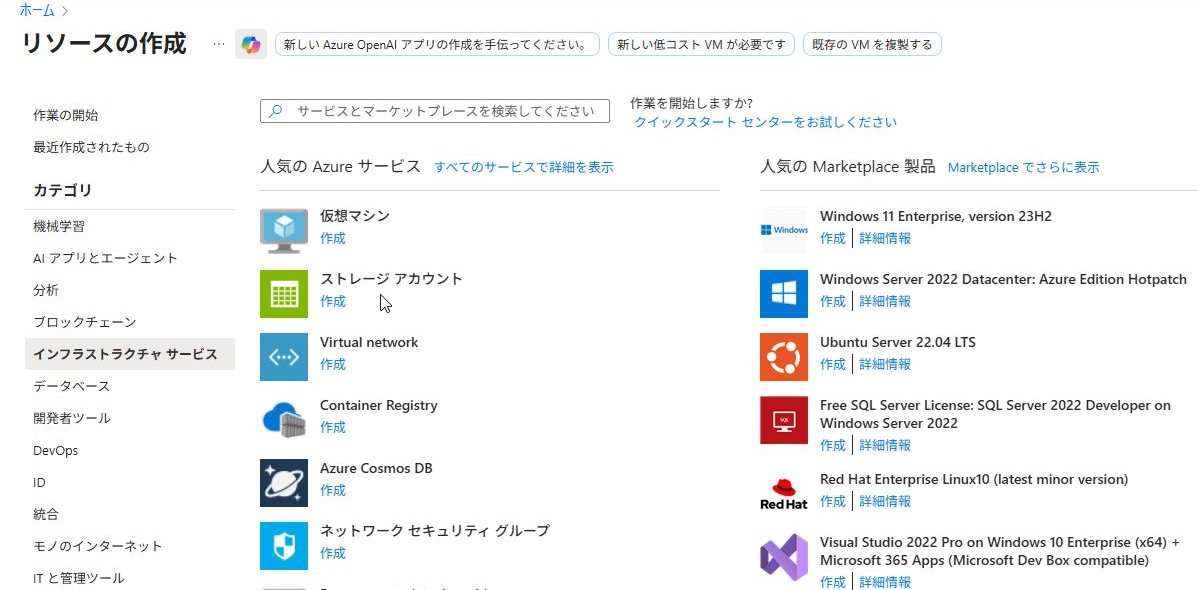Open the クイックスタート センターをお試しください link
The image size is (1198, 590).
tap(765, 122)
